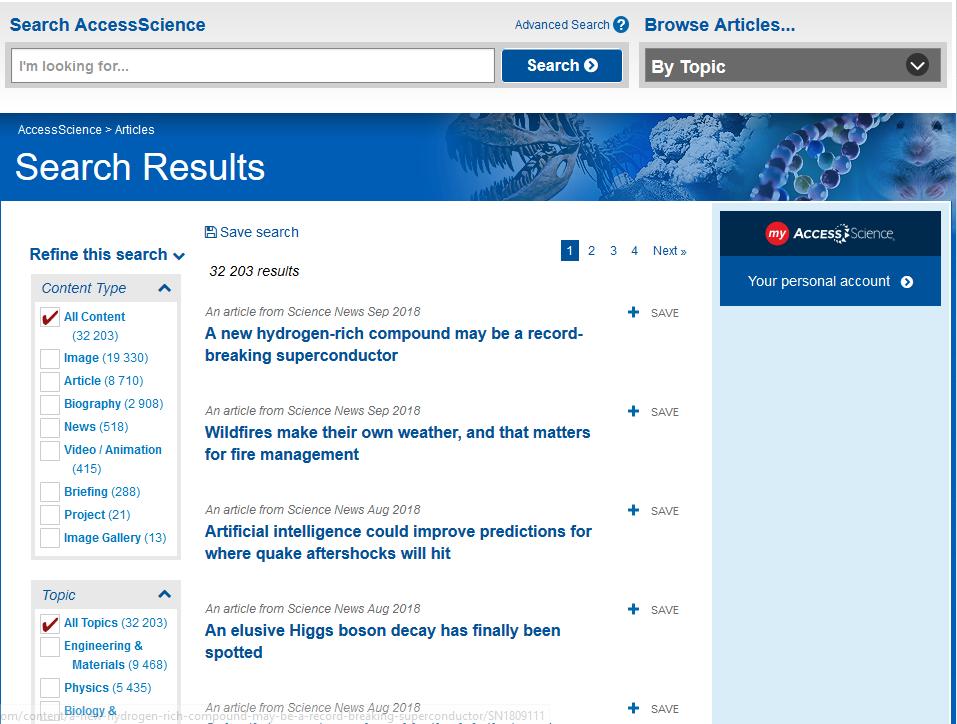Click the Image Gallery (13) filter label

pos(115,538)
